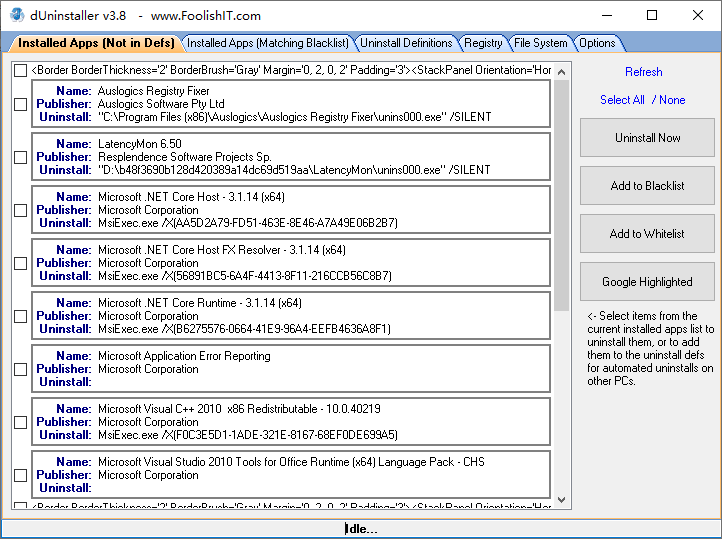This screenshot has width=722, height=539.
Task: Tick the checkbox for LatencyMon 6.50
Action: [x=20, y=157]
